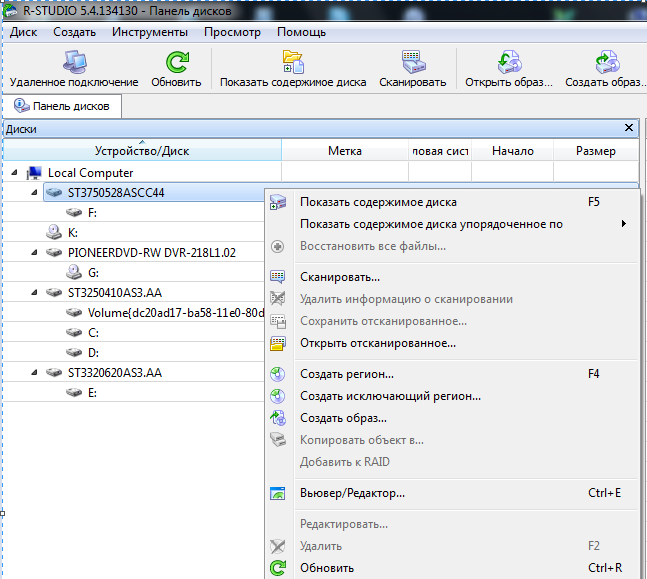Click the R-STUDIO app icon in title bar
The height and width of the screenshot is (579, 647).
(10, 11)
